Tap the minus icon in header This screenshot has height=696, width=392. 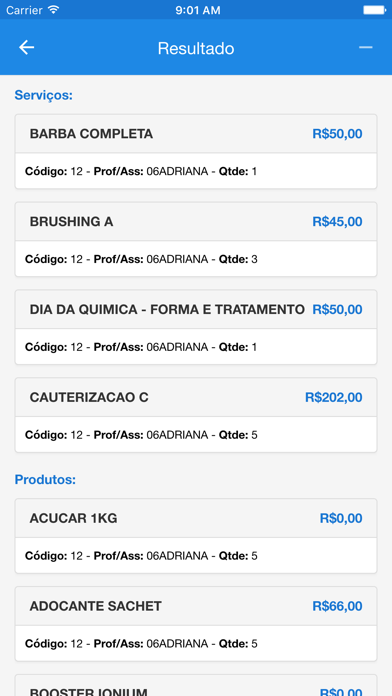365,47
